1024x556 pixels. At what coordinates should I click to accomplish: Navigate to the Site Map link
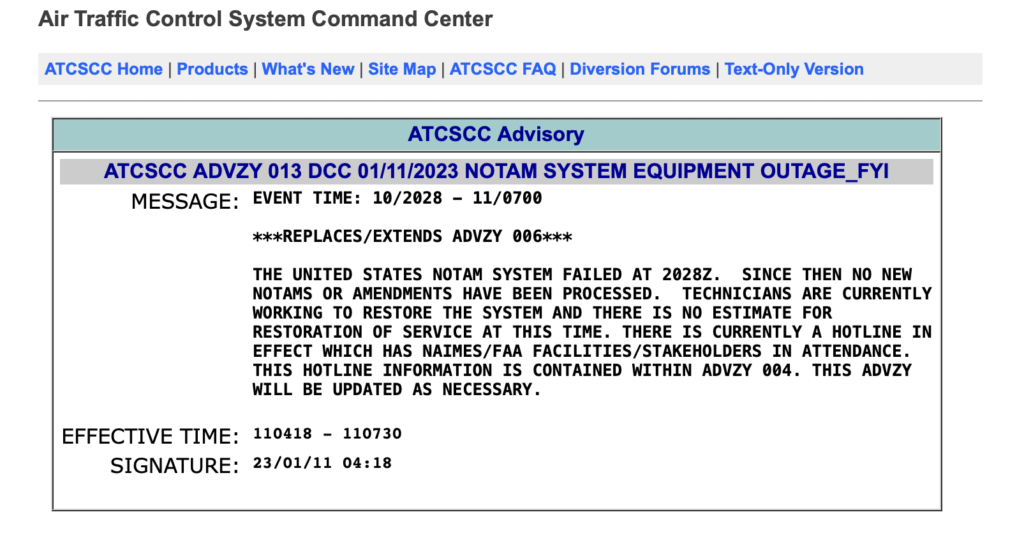coord(402,69)
